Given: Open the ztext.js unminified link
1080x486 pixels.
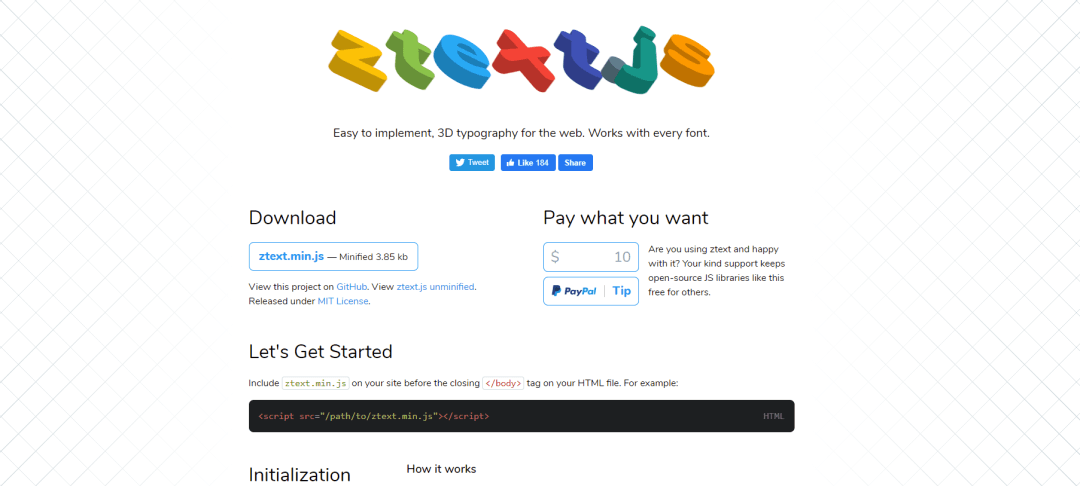Looking at the screenshot, I should click(435, 286).
